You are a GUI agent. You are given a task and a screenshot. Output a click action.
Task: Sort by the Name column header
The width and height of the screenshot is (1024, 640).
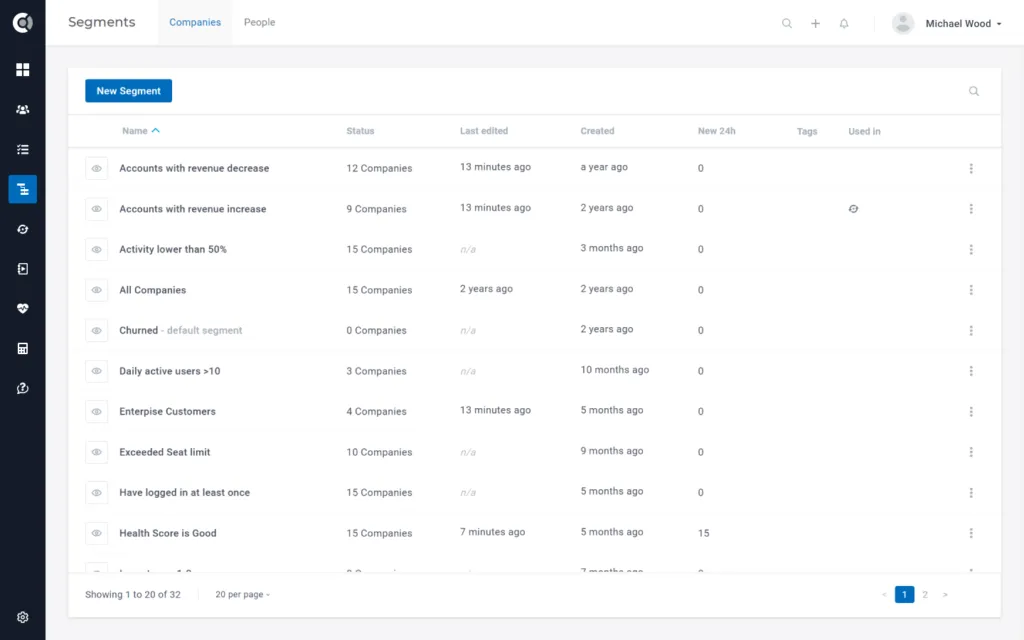tap(140, 131)
